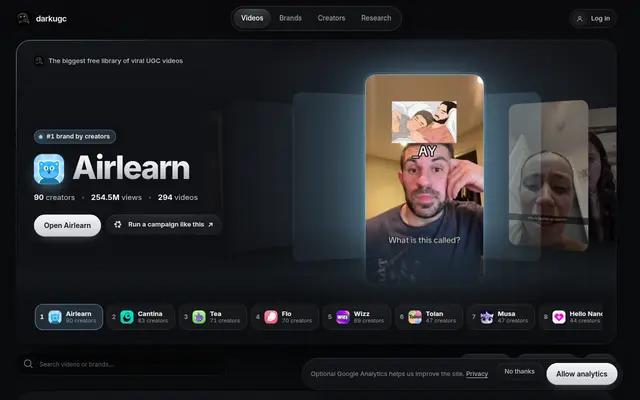The width and height of the screenshot is (640, 400).
Task: Click the Open Airlearn button
Action: [x=67, y=225]
